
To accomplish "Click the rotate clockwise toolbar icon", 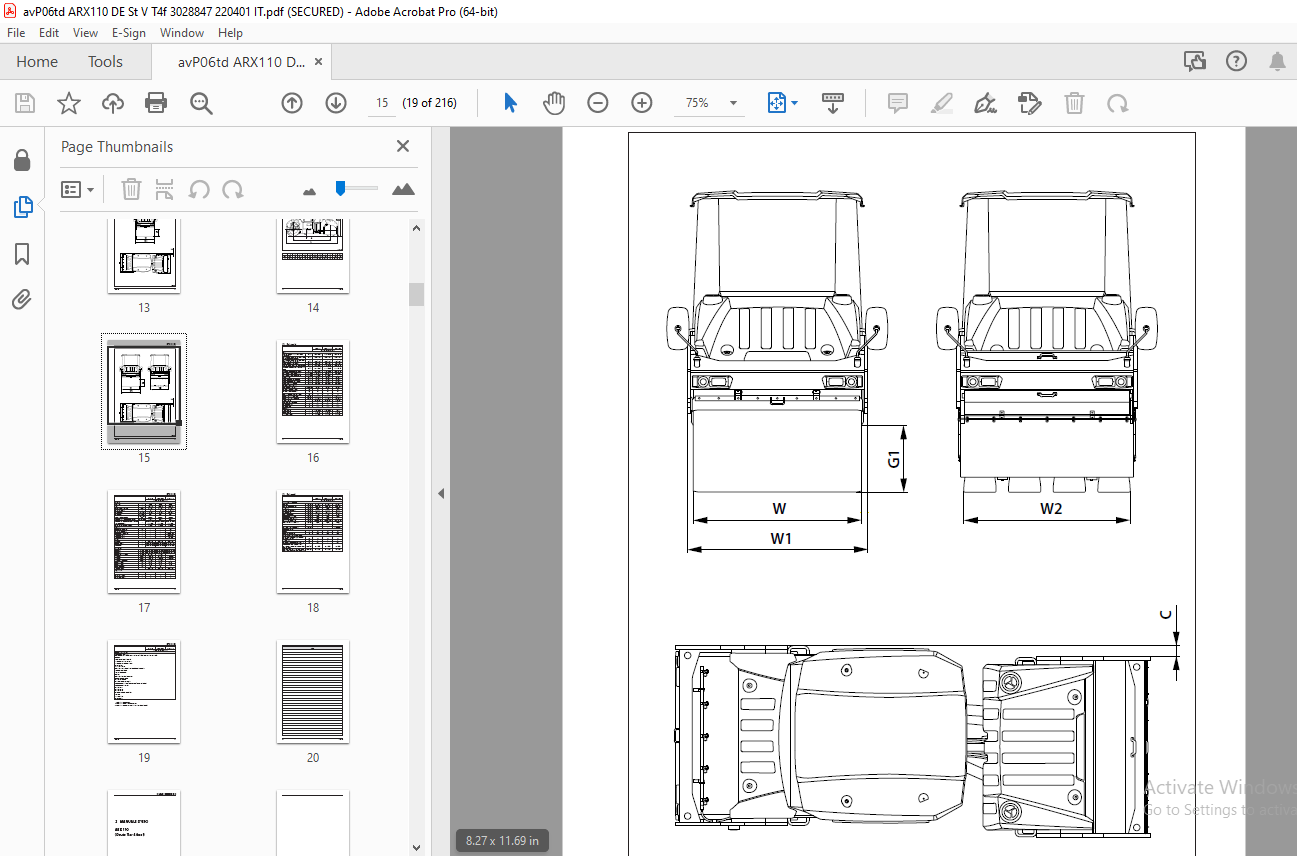I will [1118, 103].
